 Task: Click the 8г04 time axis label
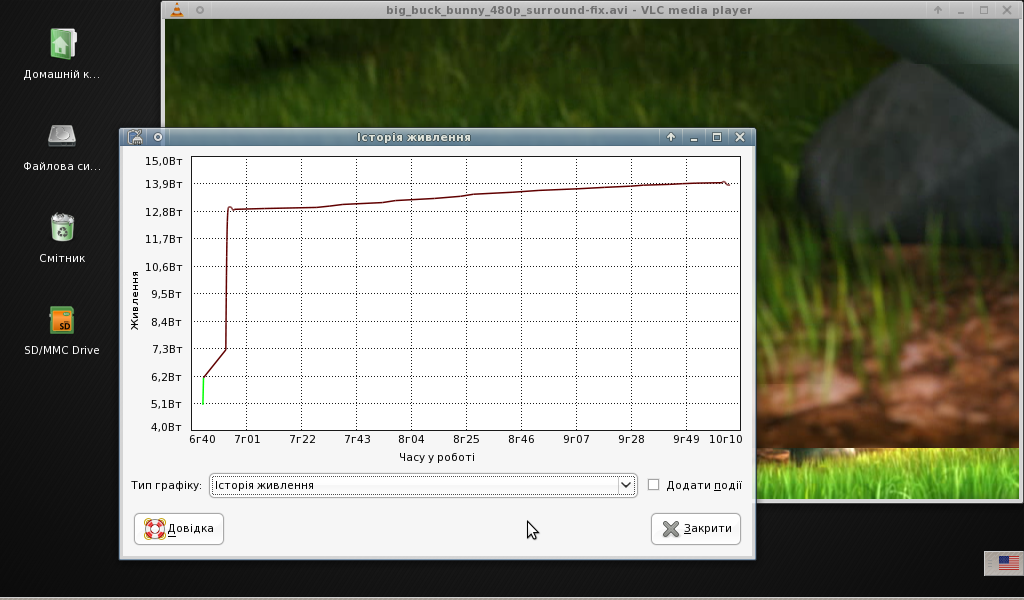[411, 439]
